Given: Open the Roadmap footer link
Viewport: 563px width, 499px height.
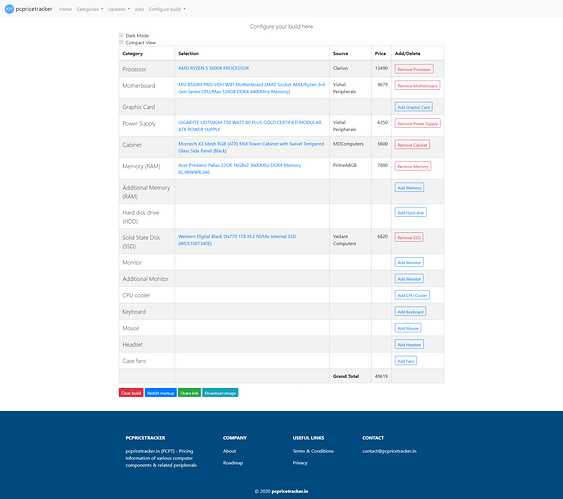Looking at the screenshot, I should point(233,463).
